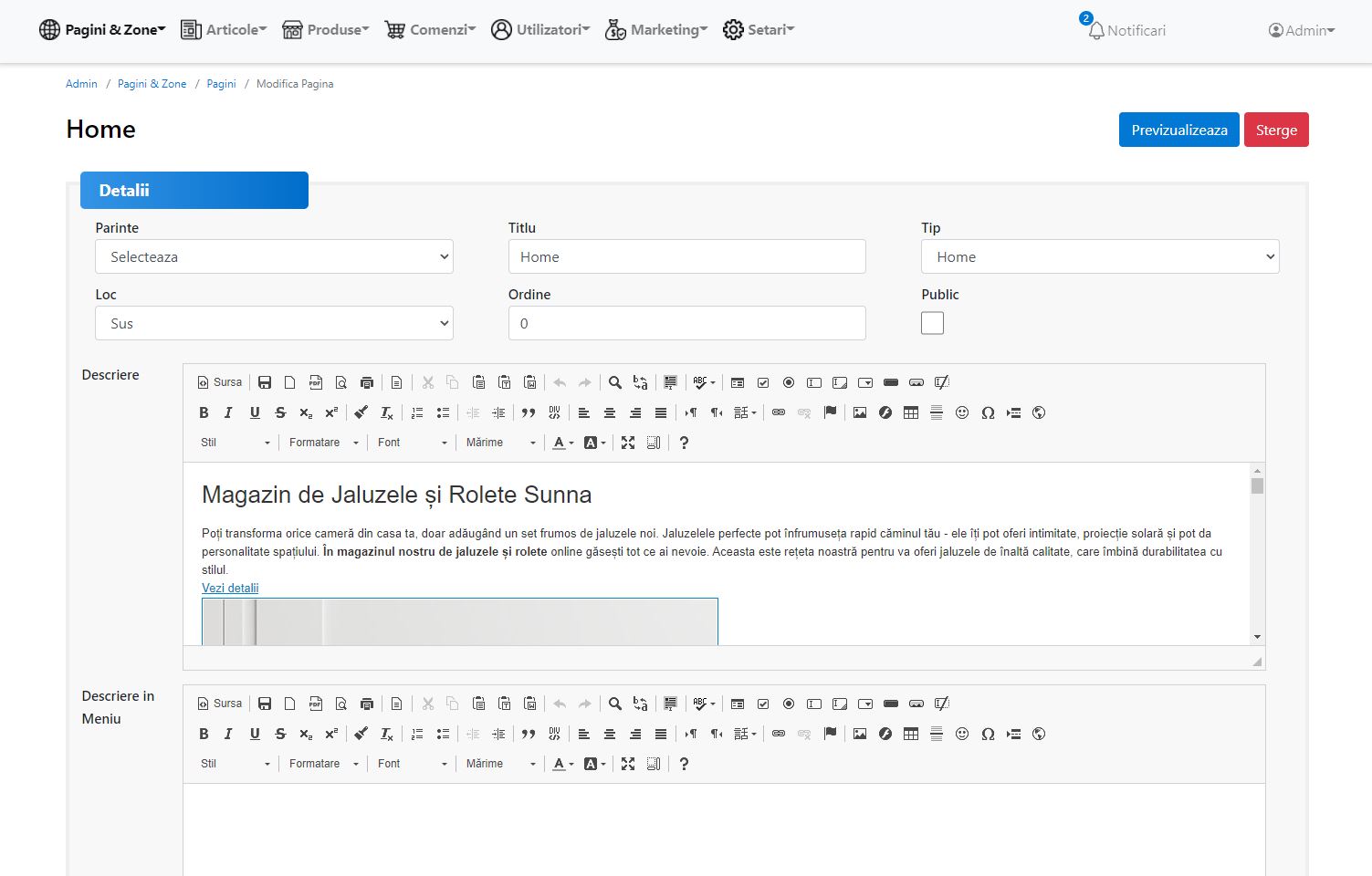Open Font dropdown in Descriere editor
This screenshot has width=1372, height=876.
click(x=413, y=443)
